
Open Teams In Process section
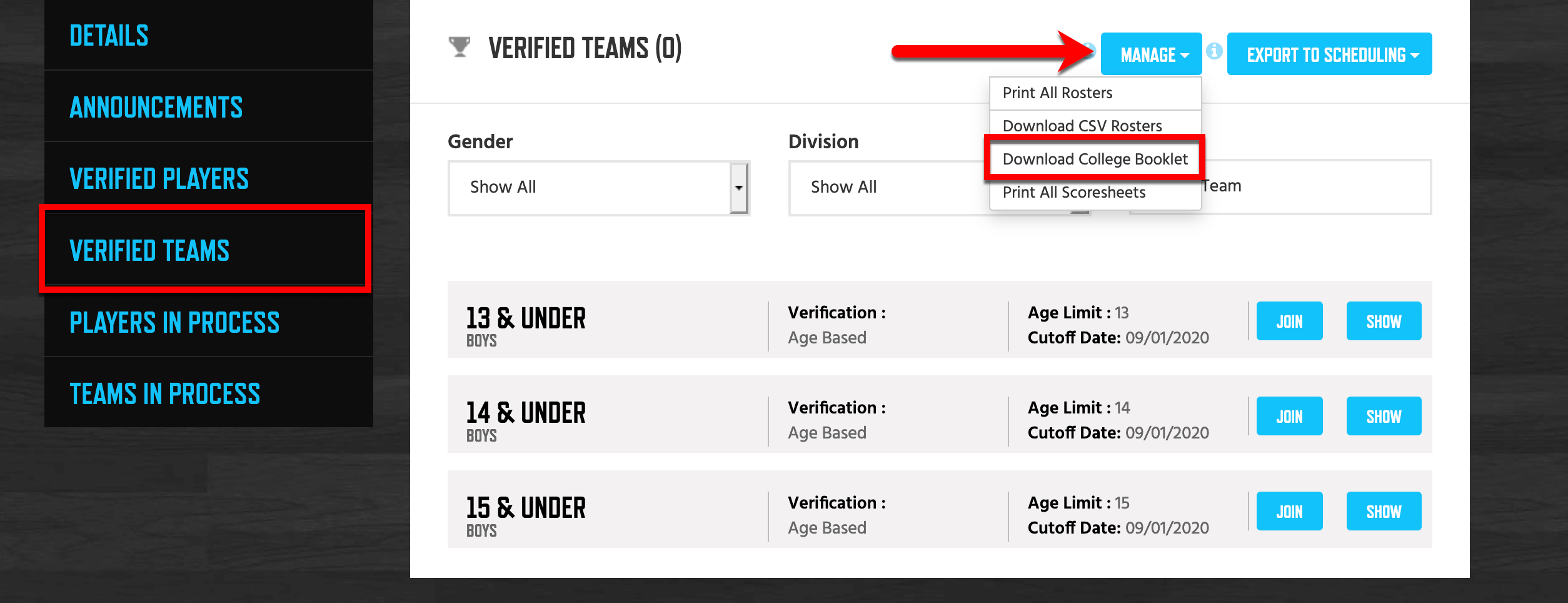coord(164,394)
